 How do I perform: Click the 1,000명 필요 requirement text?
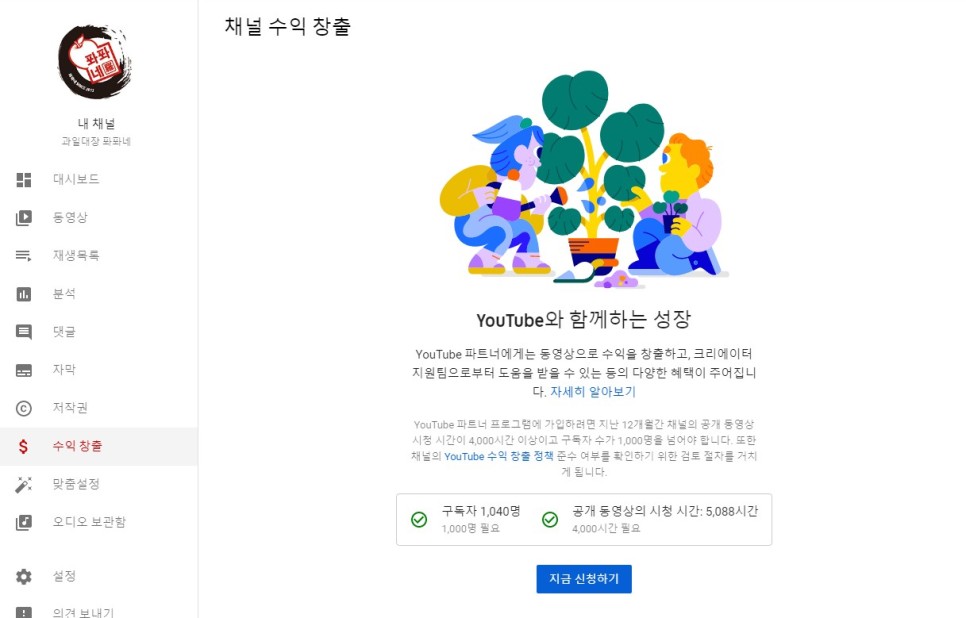click(470, 529)
